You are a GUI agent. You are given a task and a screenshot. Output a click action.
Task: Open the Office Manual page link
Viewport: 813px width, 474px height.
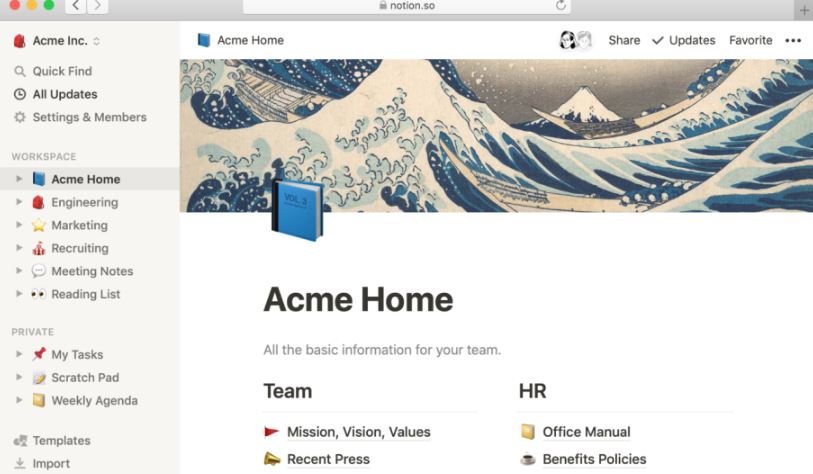coord(586,431)
